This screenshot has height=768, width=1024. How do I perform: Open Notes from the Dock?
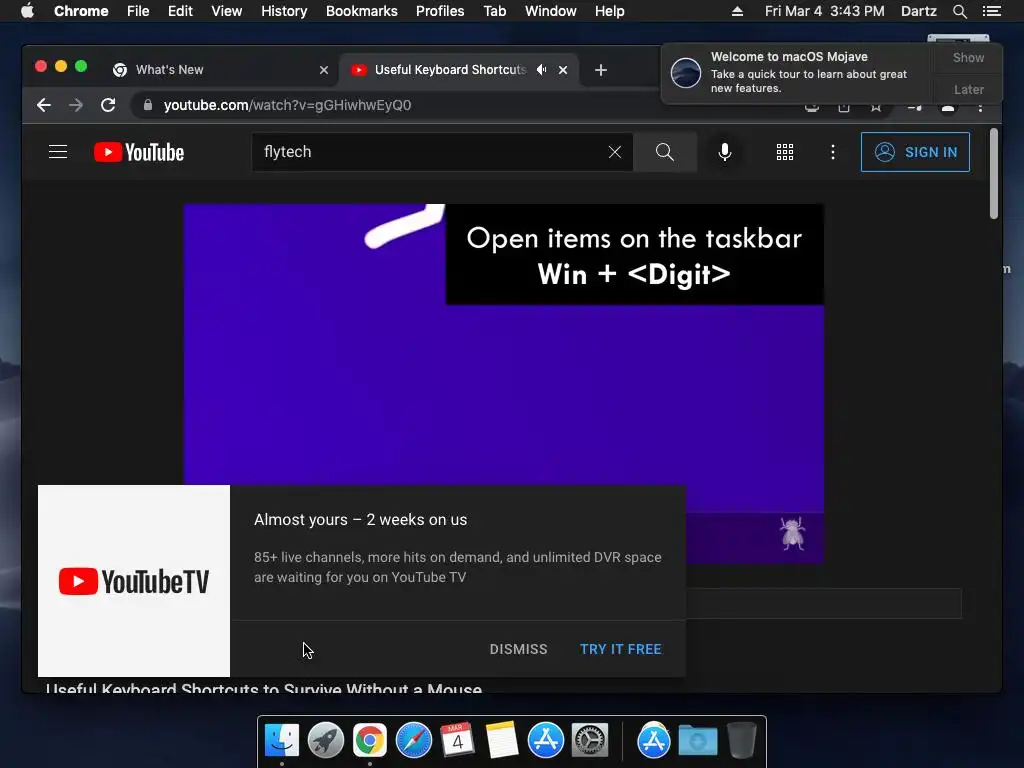[x=501, y=741]
